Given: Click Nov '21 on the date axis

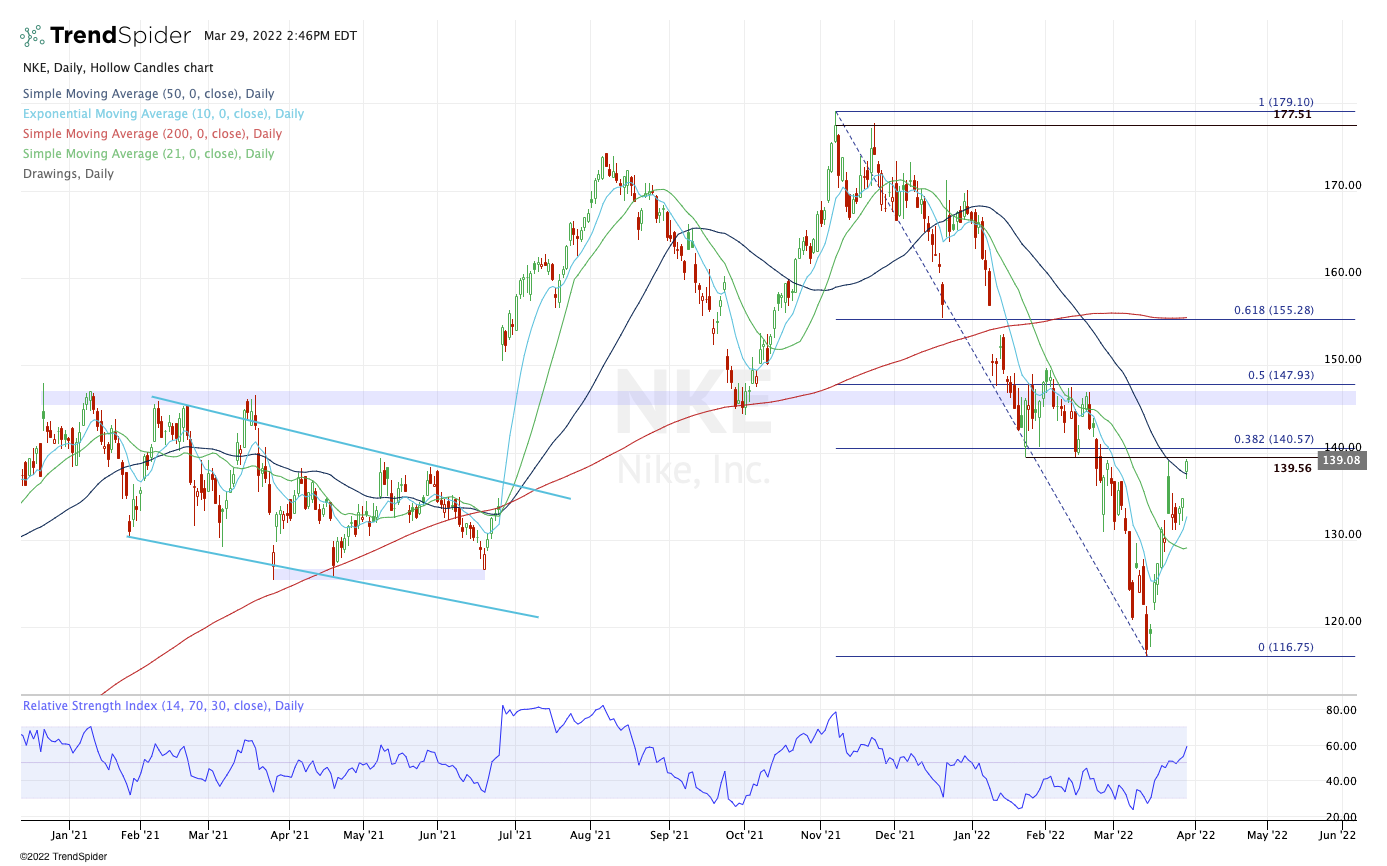Looking at the screenshot, I should (x=819, y=834).
